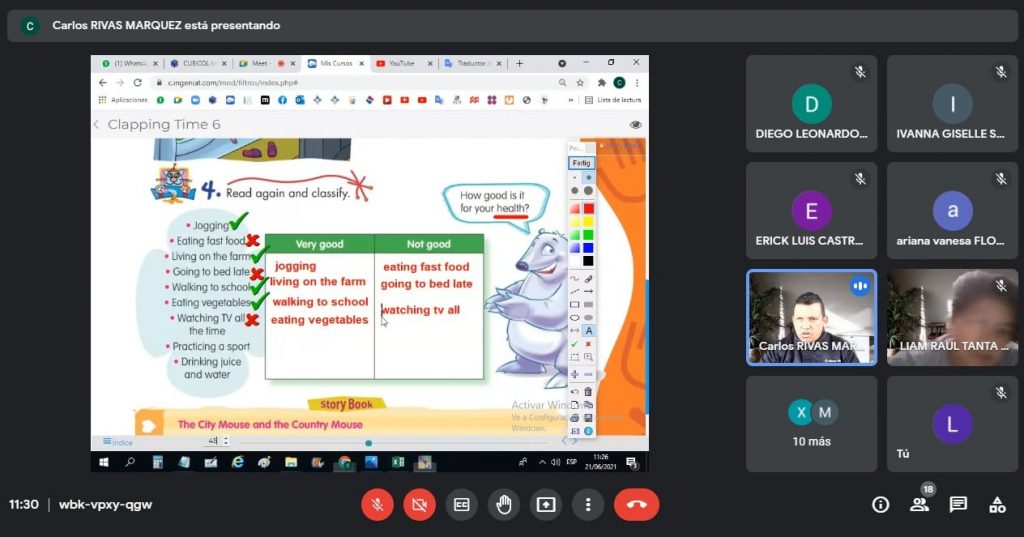
Task: Select IVANNA GISELLE participant tile
Action: coord(952,104)
